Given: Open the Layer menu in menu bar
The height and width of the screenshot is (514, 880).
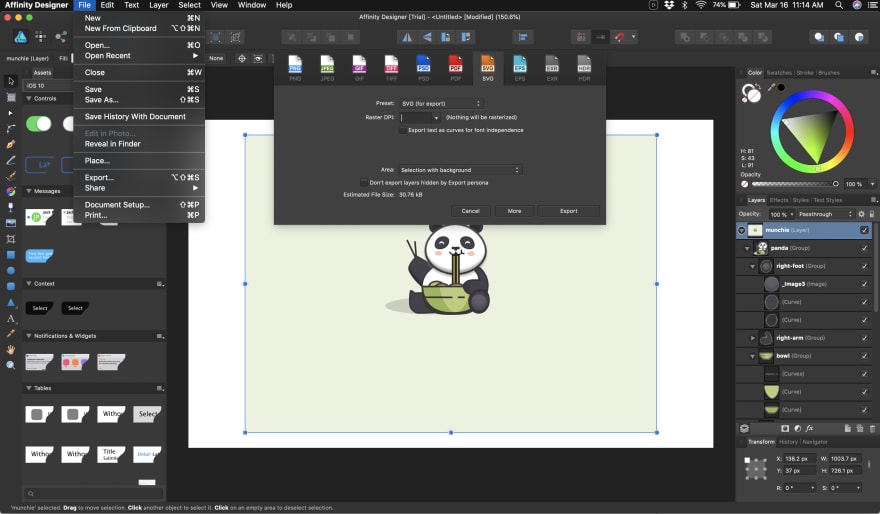Looking at the screenshot, I should (x=158, y=5).
